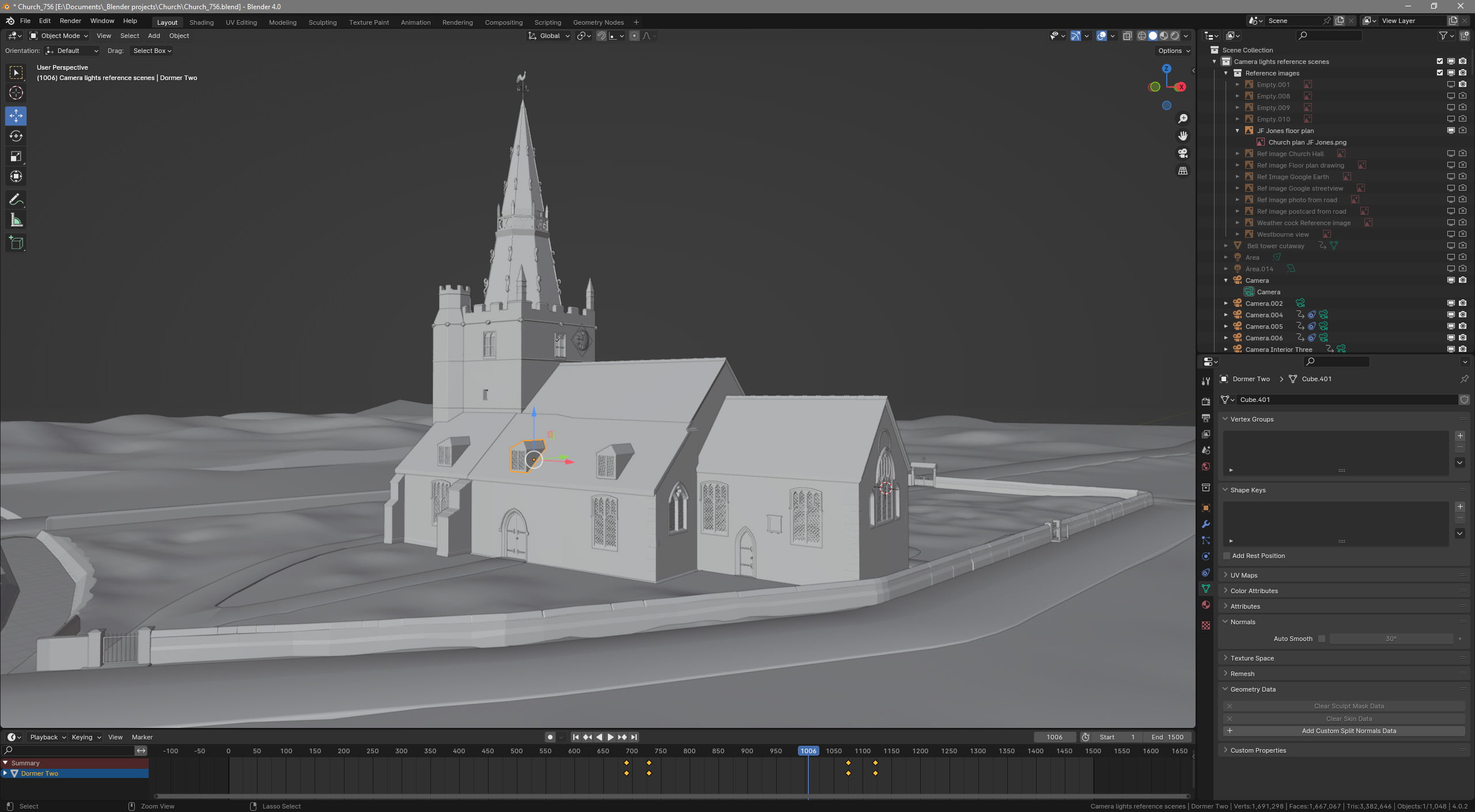Toggle viewport visibility of Empty.001
The image size is (1475, 812).
click(x=1451, y=85)
